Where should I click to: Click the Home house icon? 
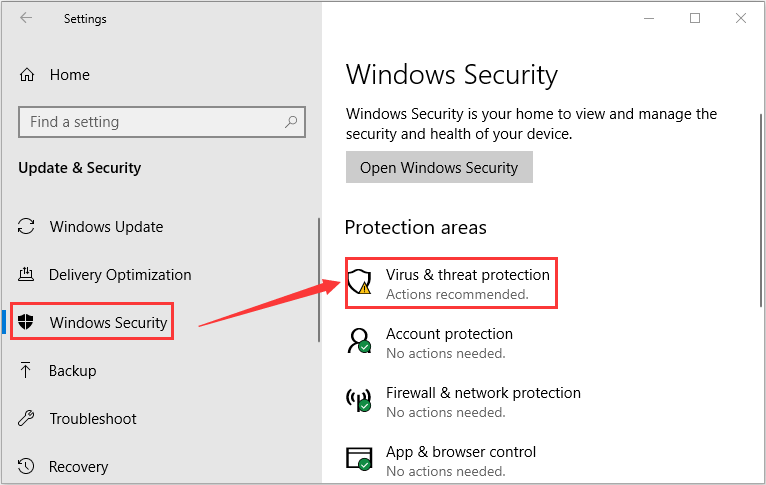(x=27, y=75)
